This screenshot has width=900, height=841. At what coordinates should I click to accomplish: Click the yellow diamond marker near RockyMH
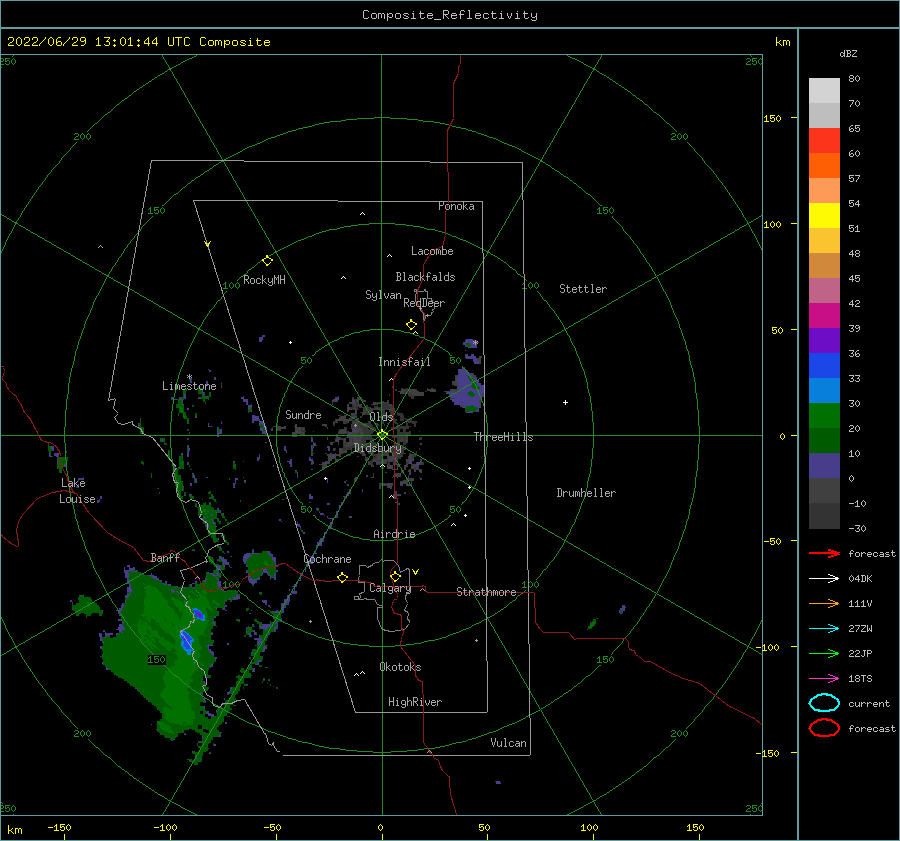(267, 261)
